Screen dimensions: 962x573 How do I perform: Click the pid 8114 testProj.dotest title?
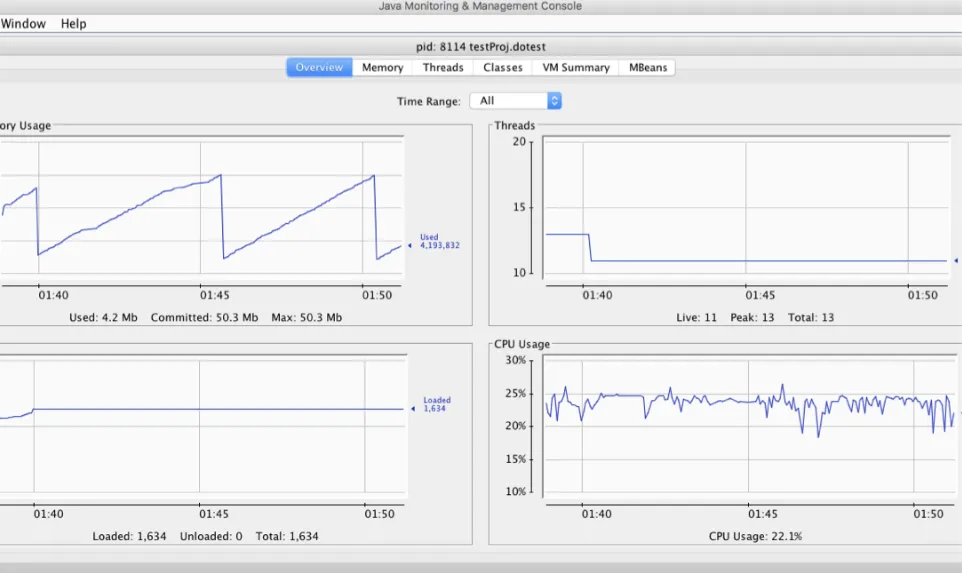[x=480, y=47]
